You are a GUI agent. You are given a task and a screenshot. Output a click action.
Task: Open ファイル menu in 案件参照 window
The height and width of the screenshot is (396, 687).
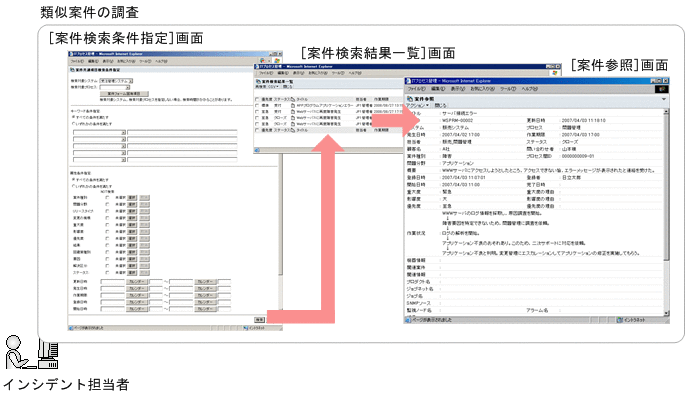417,89
